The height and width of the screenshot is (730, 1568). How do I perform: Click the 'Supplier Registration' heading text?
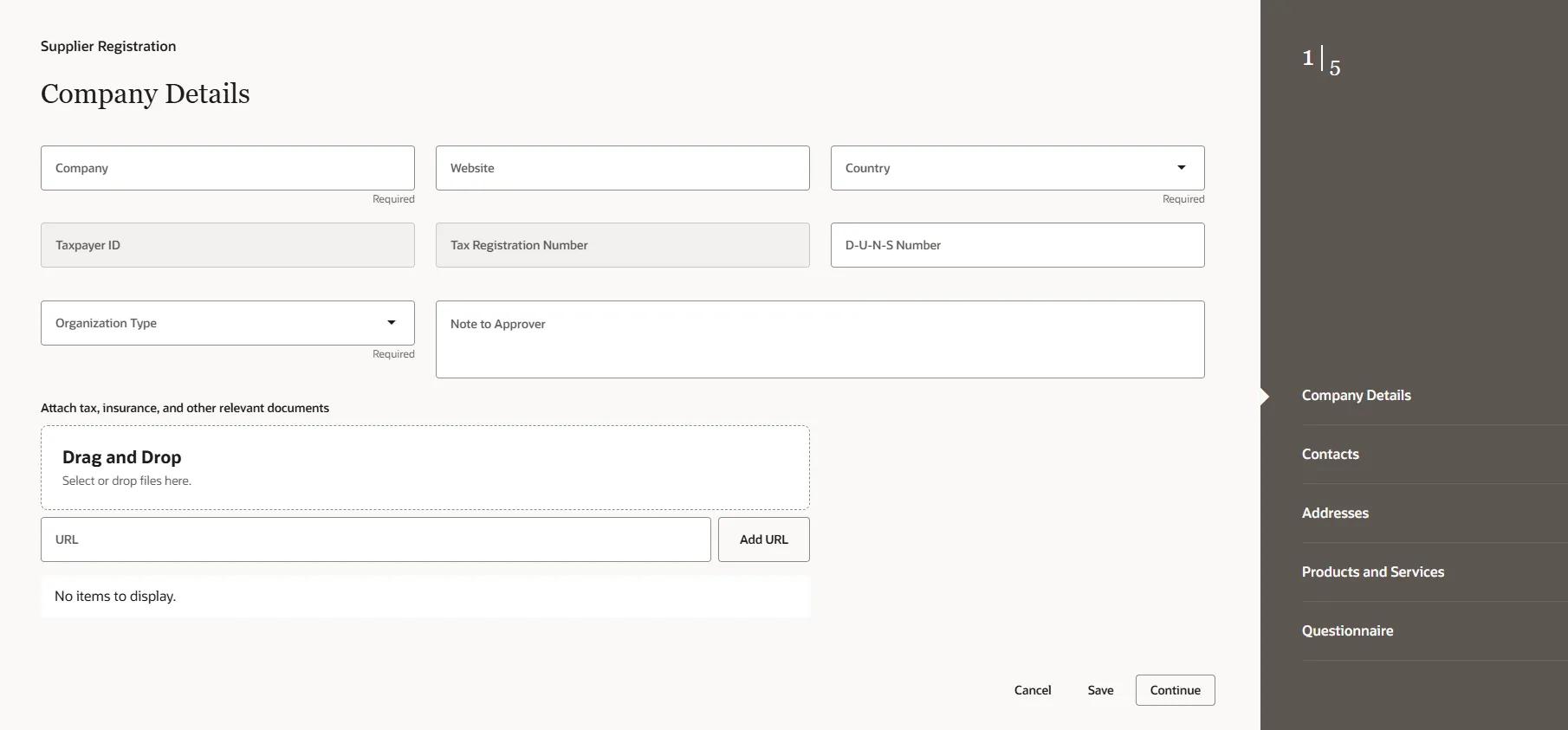pos(108,47)
